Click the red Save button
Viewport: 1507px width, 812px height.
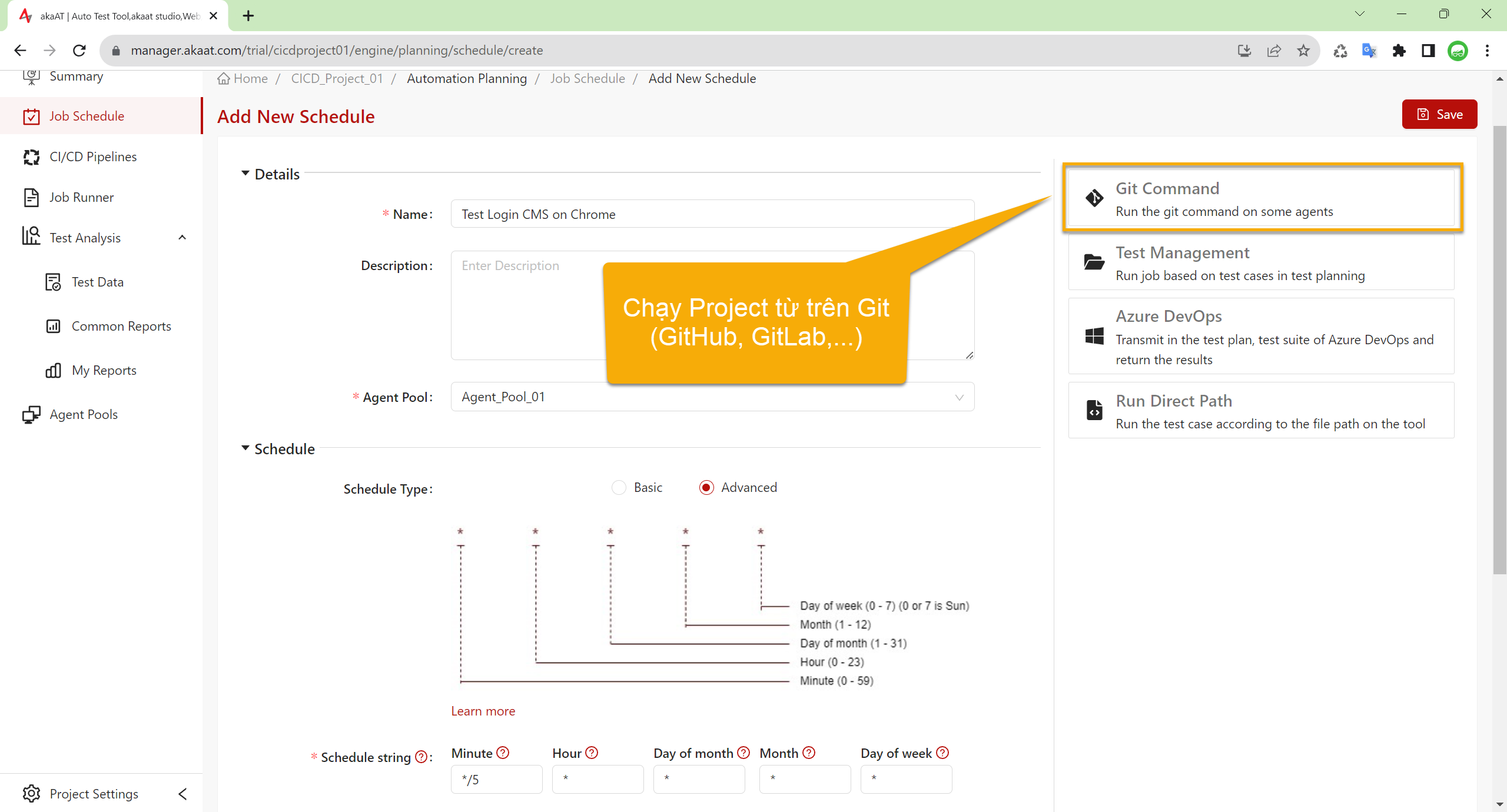click(1439, 114)
